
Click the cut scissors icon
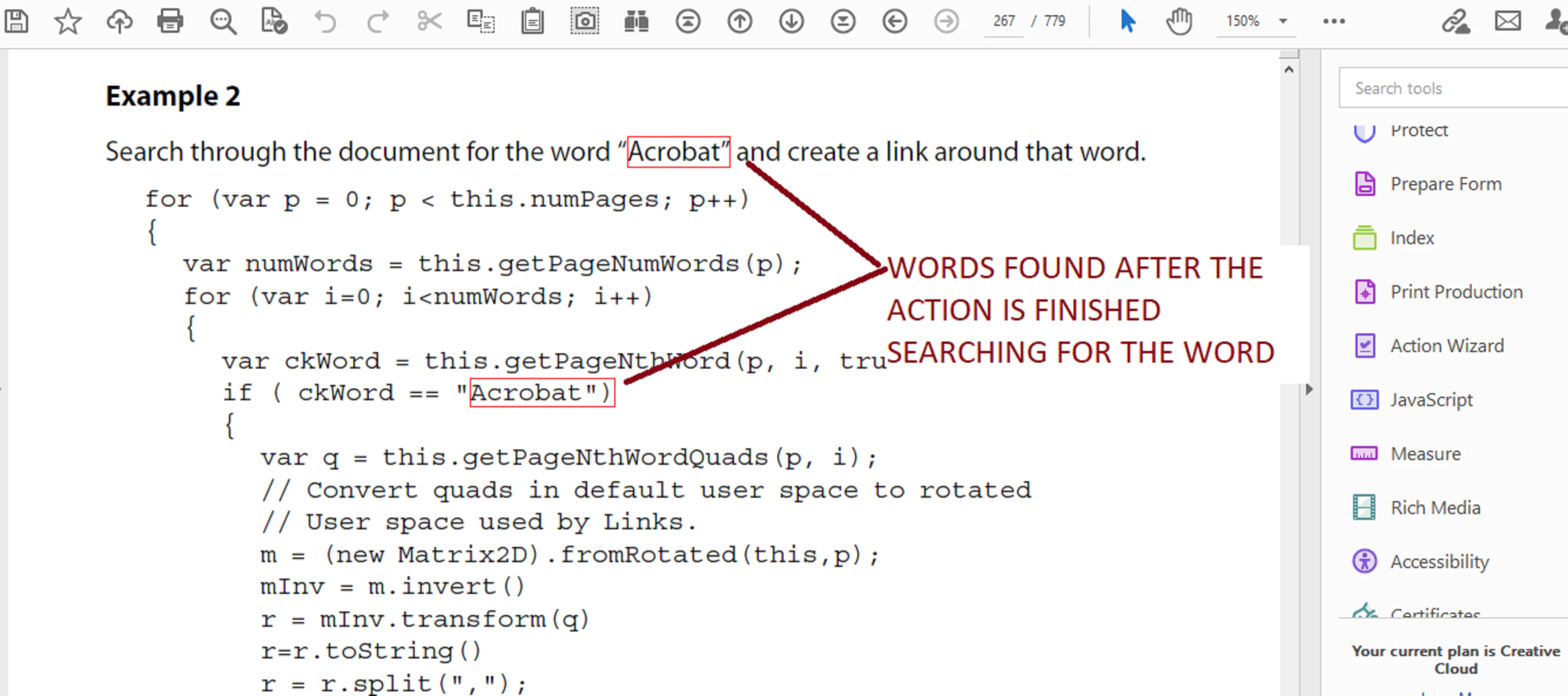[x=429, y=21]
